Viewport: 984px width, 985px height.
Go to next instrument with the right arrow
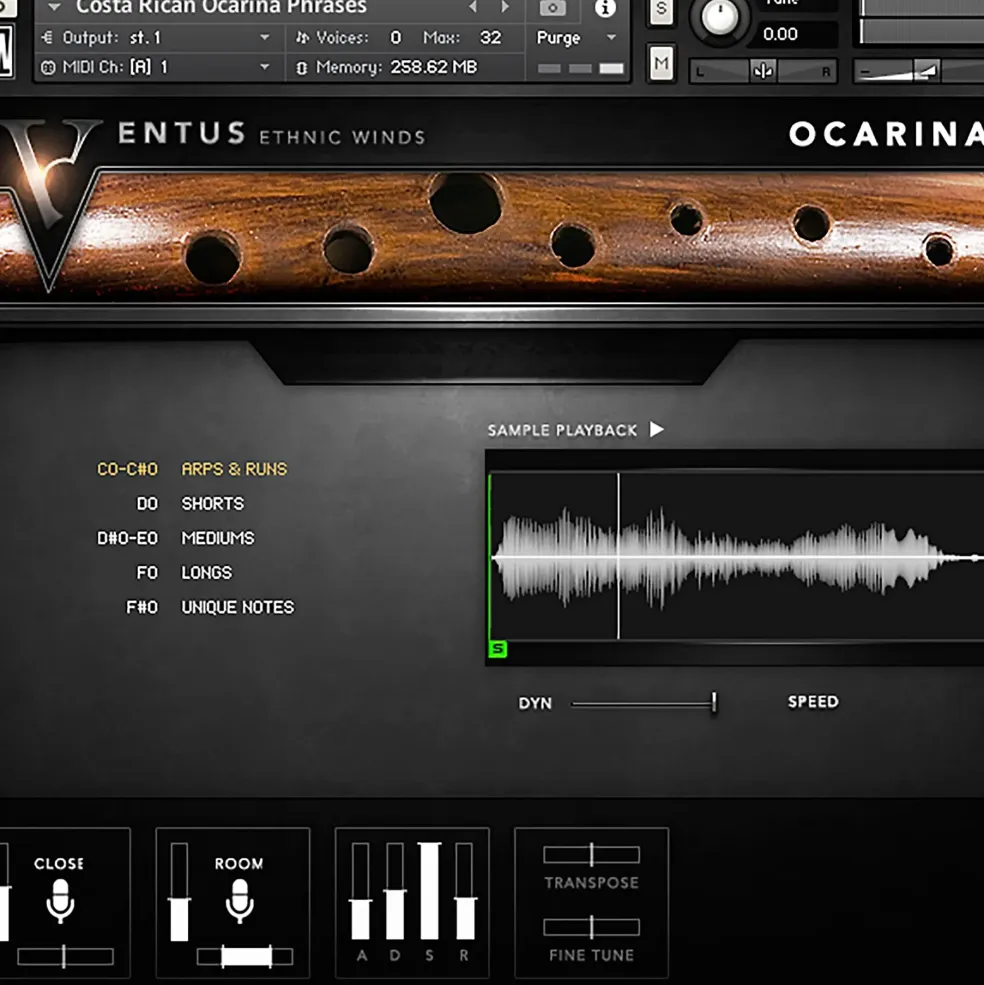click(x=505, y=8)
